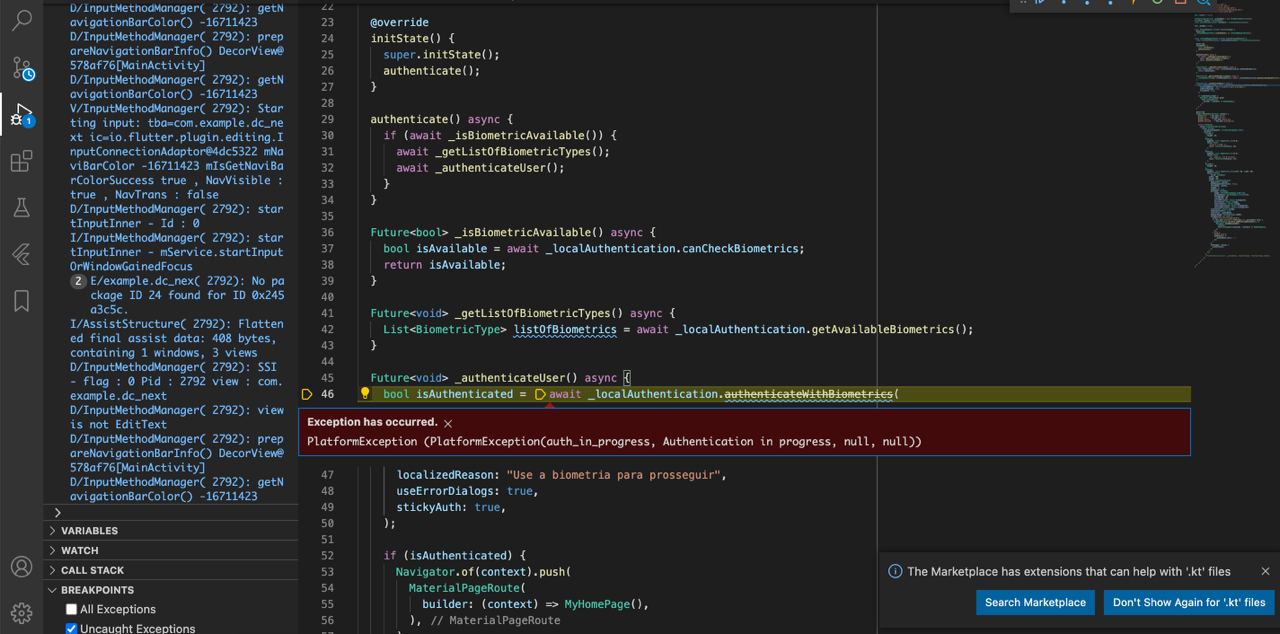Open the Run and Debug view
Screen dimensions: 1280x634
pos(21,115)
